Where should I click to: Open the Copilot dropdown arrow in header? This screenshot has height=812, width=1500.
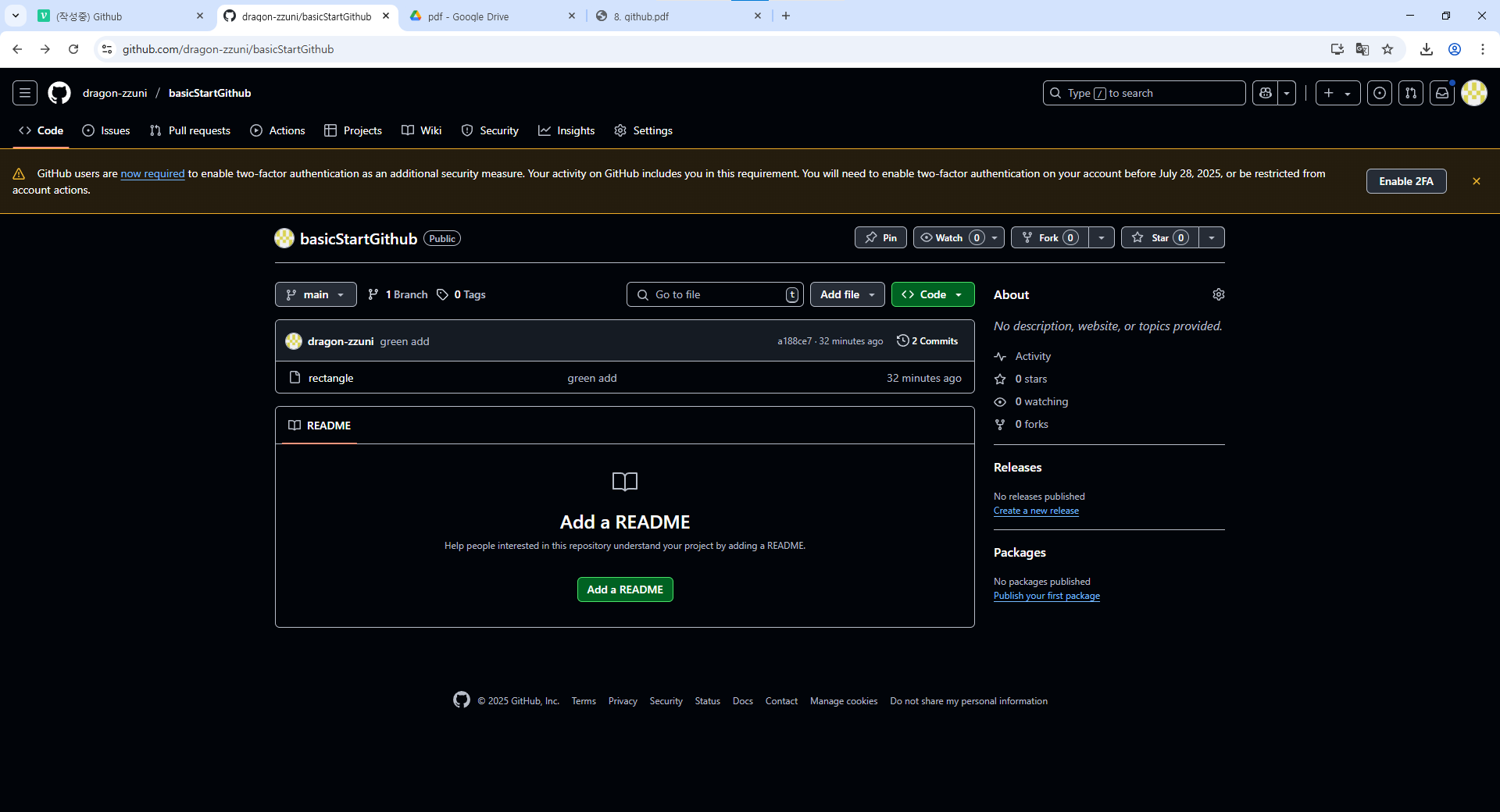(1287, 93)
